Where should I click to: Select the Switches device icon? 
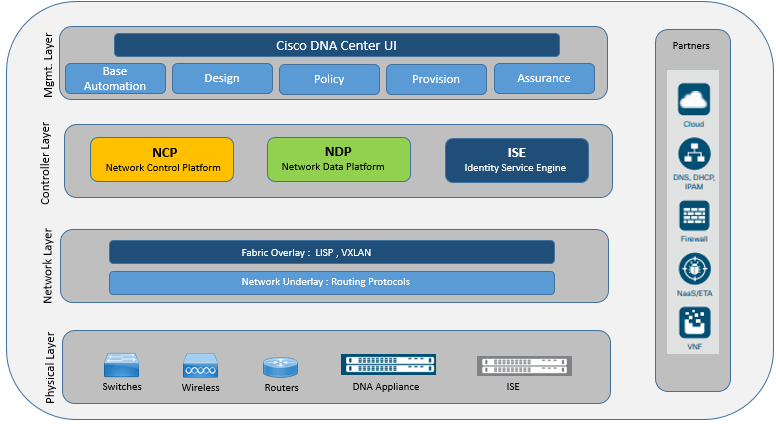coord(121,365)
